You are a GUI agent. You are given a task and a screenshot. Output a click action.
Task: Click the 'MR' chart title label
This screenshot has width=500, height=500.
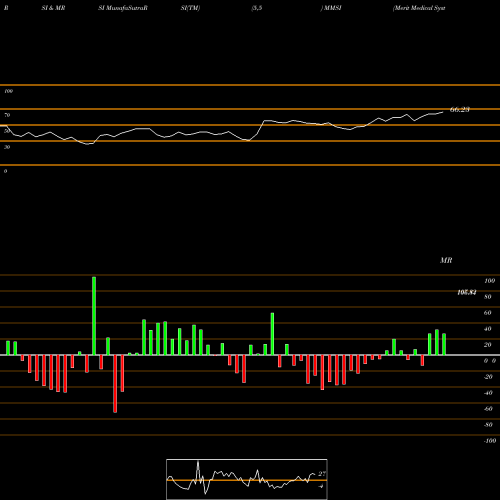(446, 260)
